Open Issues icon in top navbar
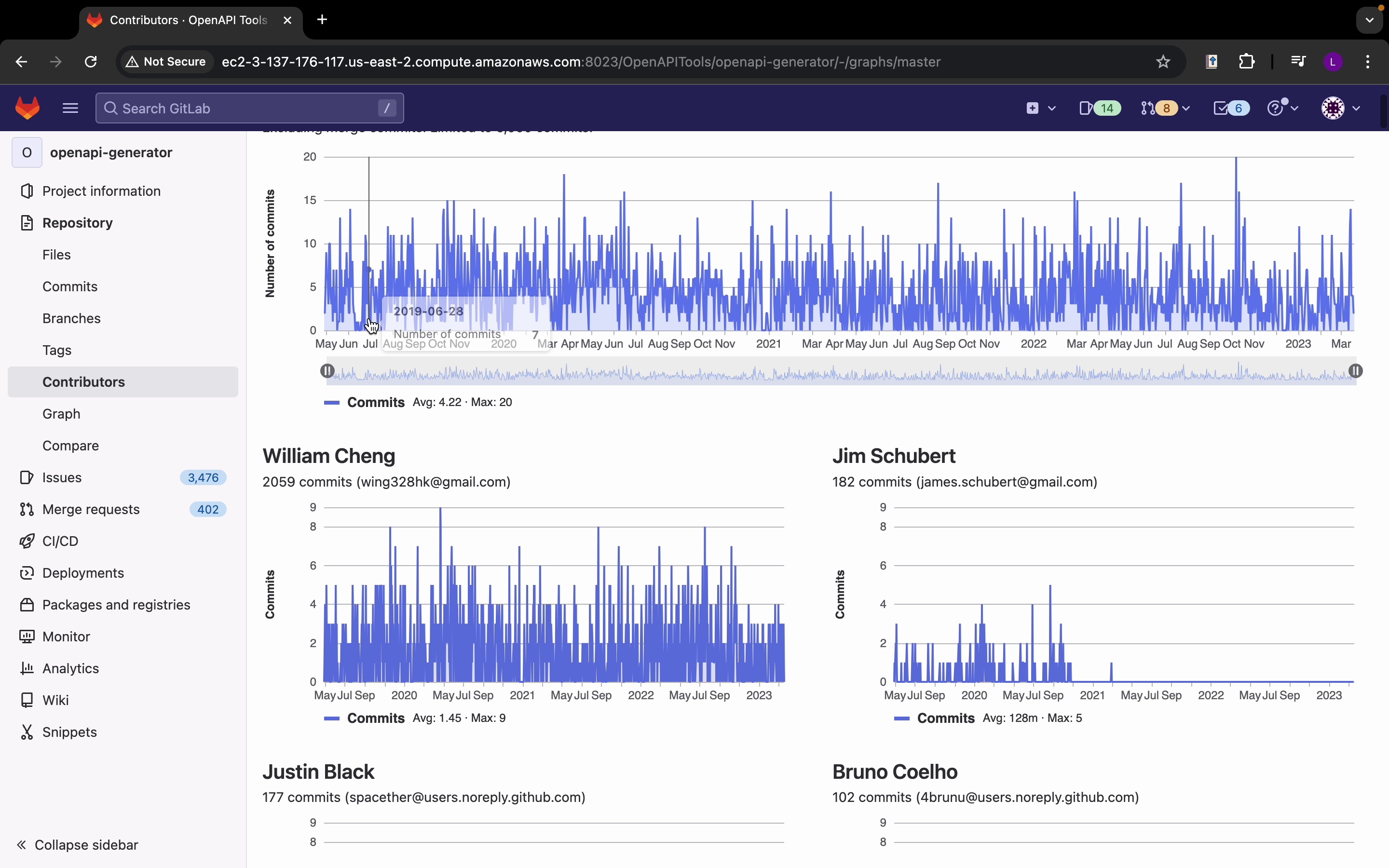Viewport: 1389px width, 868px height. (x=1099, y=108)
